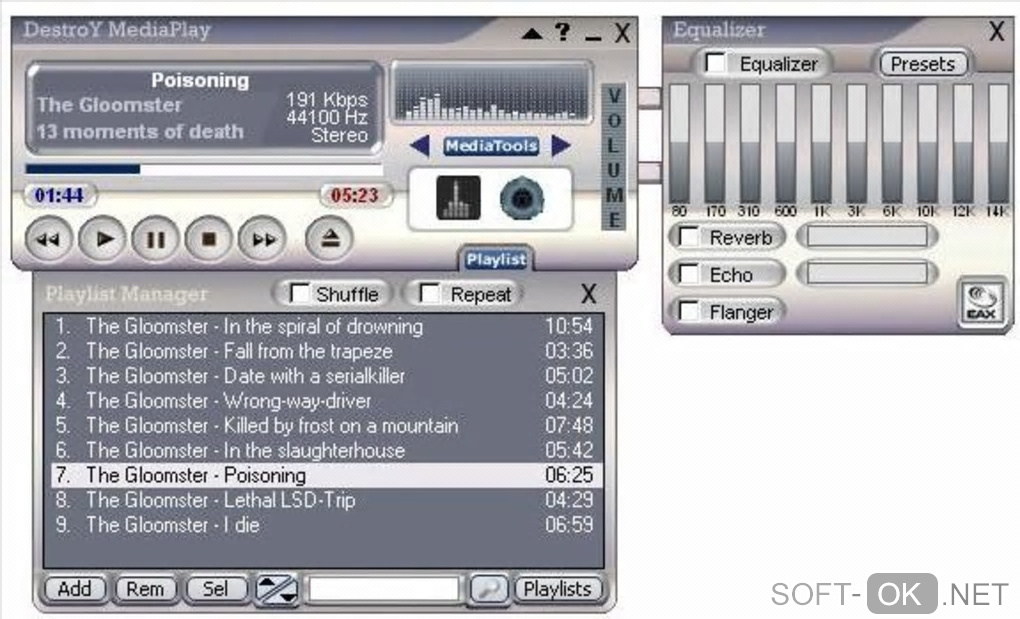Image resolution: width=1020 pixels, height=619 pixels.
Task: Close the DestroY MediaPlay window
Action: tap(623, 33)
